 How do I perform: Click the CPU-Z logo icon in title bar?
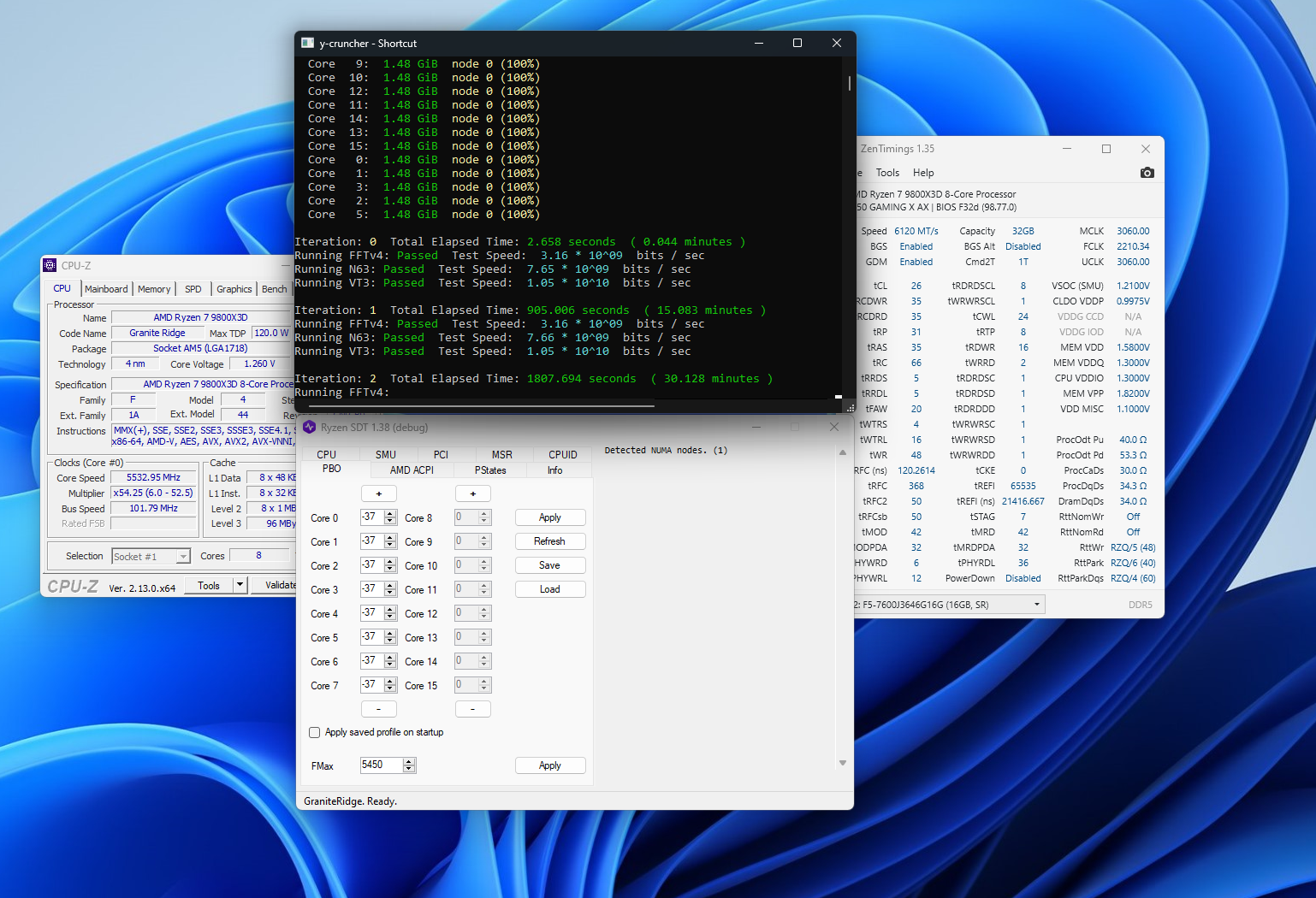[50, 266]
